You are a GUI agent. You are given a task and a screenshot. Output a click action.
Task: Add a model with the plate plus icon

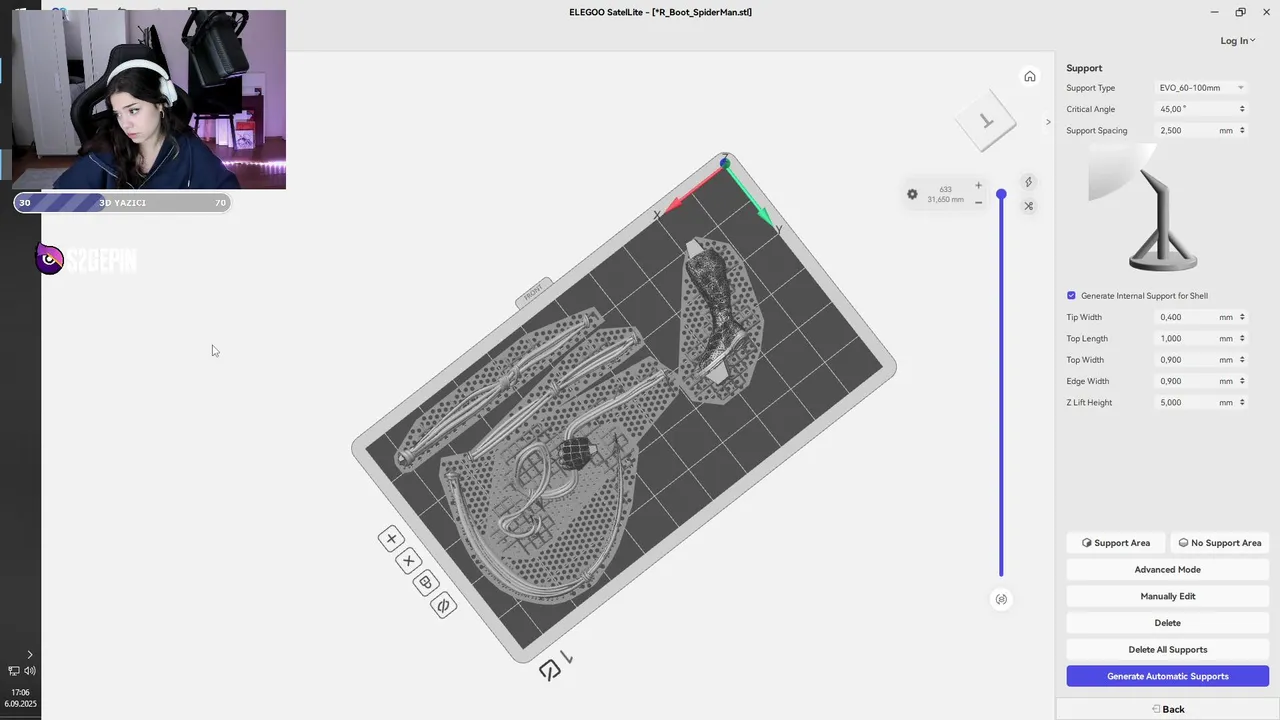[391, 538]
